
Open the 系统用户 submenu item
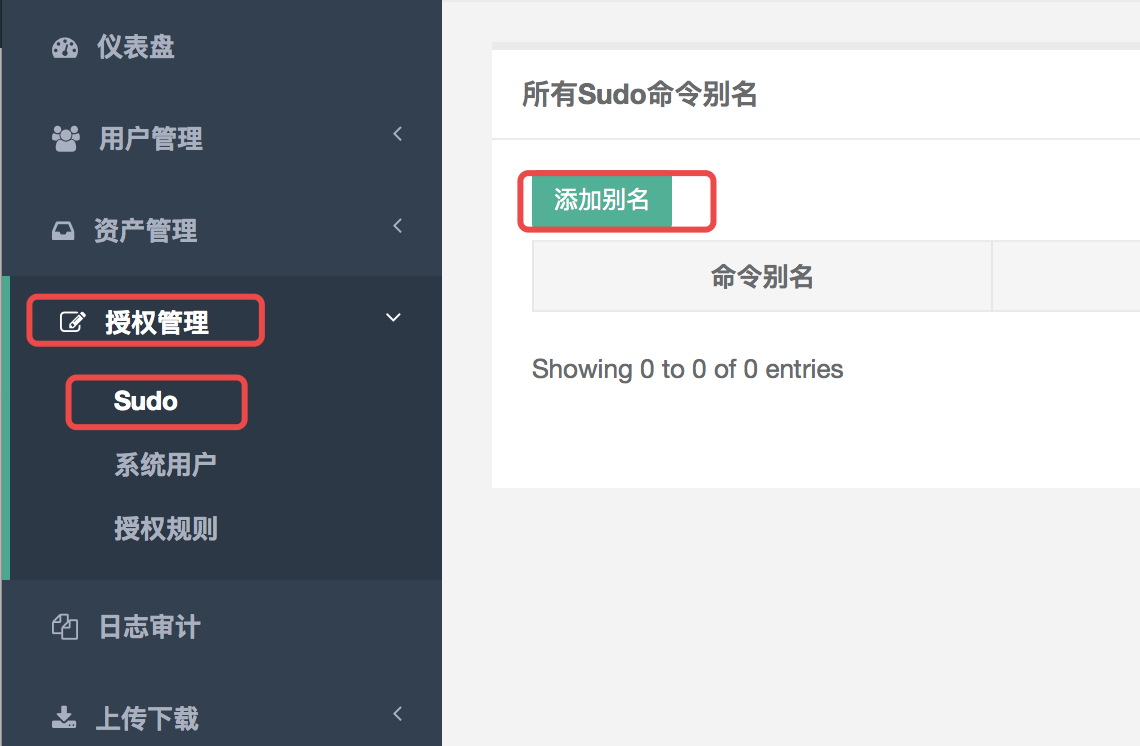click(165, 465)
